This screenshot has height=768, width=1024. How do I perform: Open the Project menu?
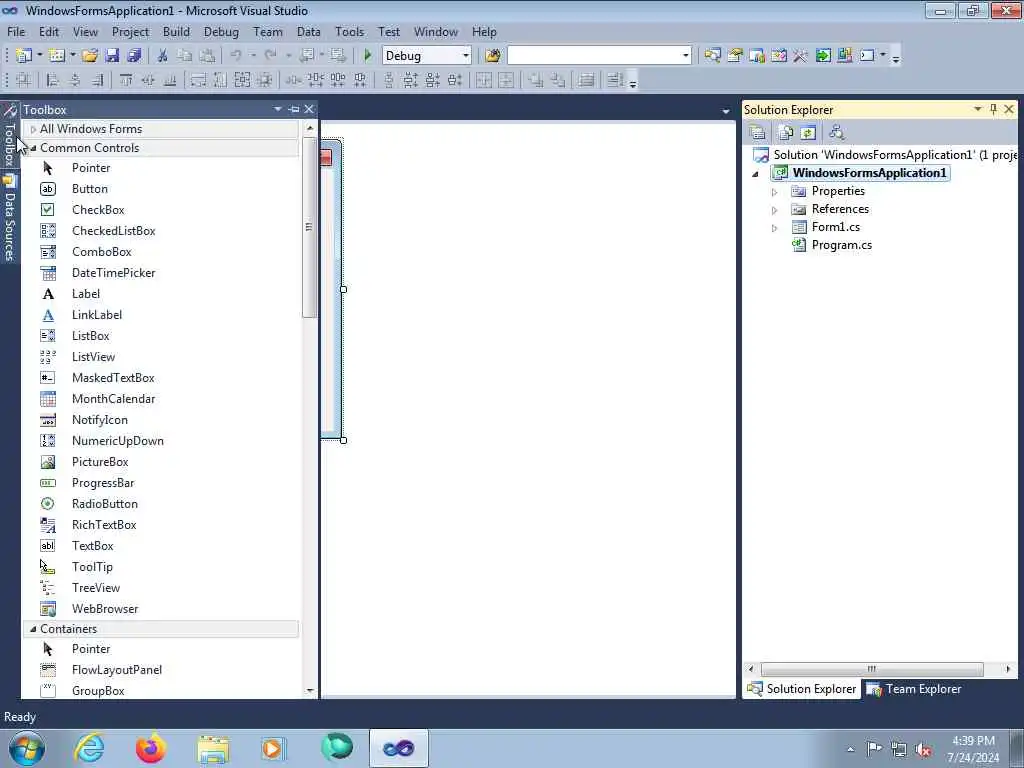click(x=130, y=32)
